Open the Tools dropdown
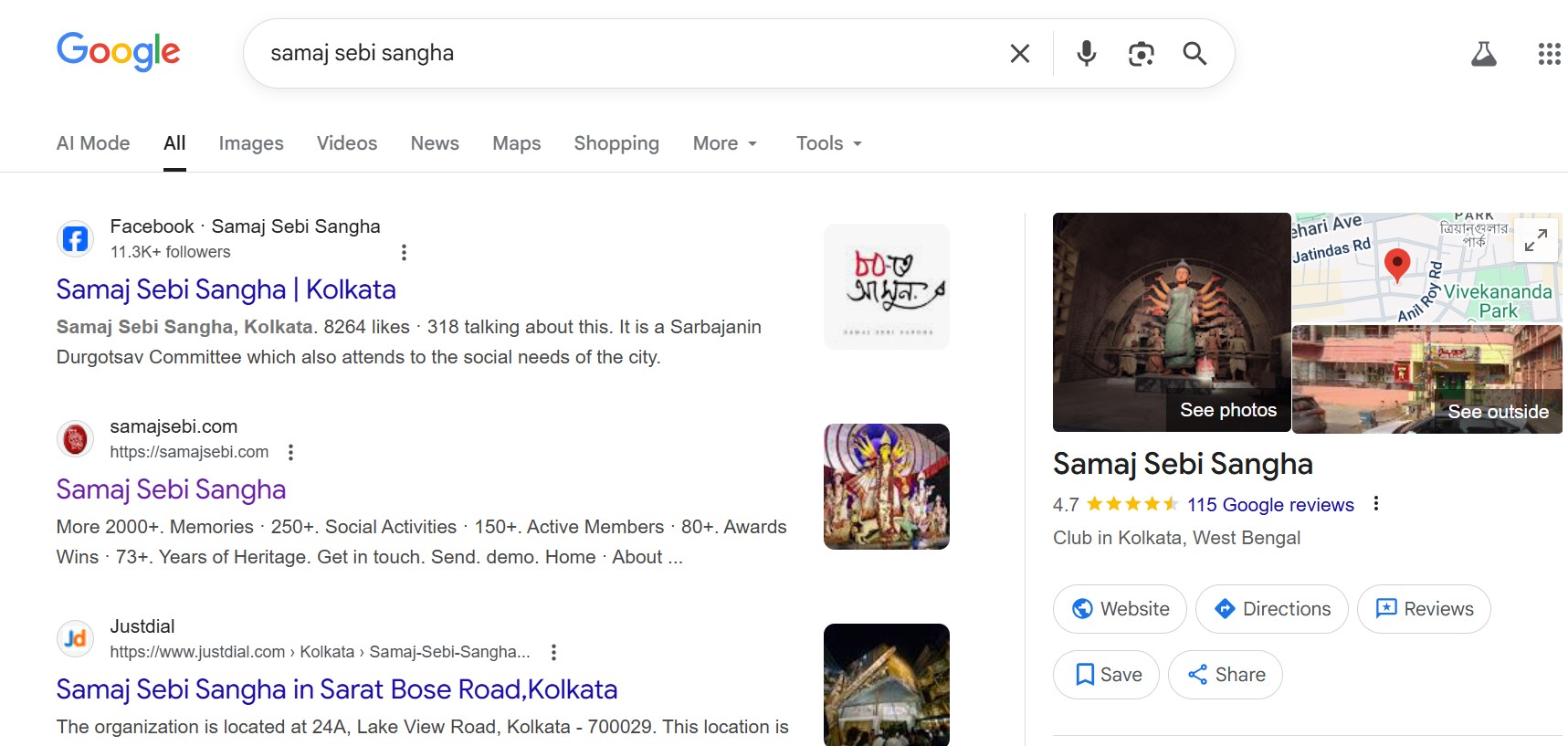The image size is (1568, 746). [x=828, y=143]
